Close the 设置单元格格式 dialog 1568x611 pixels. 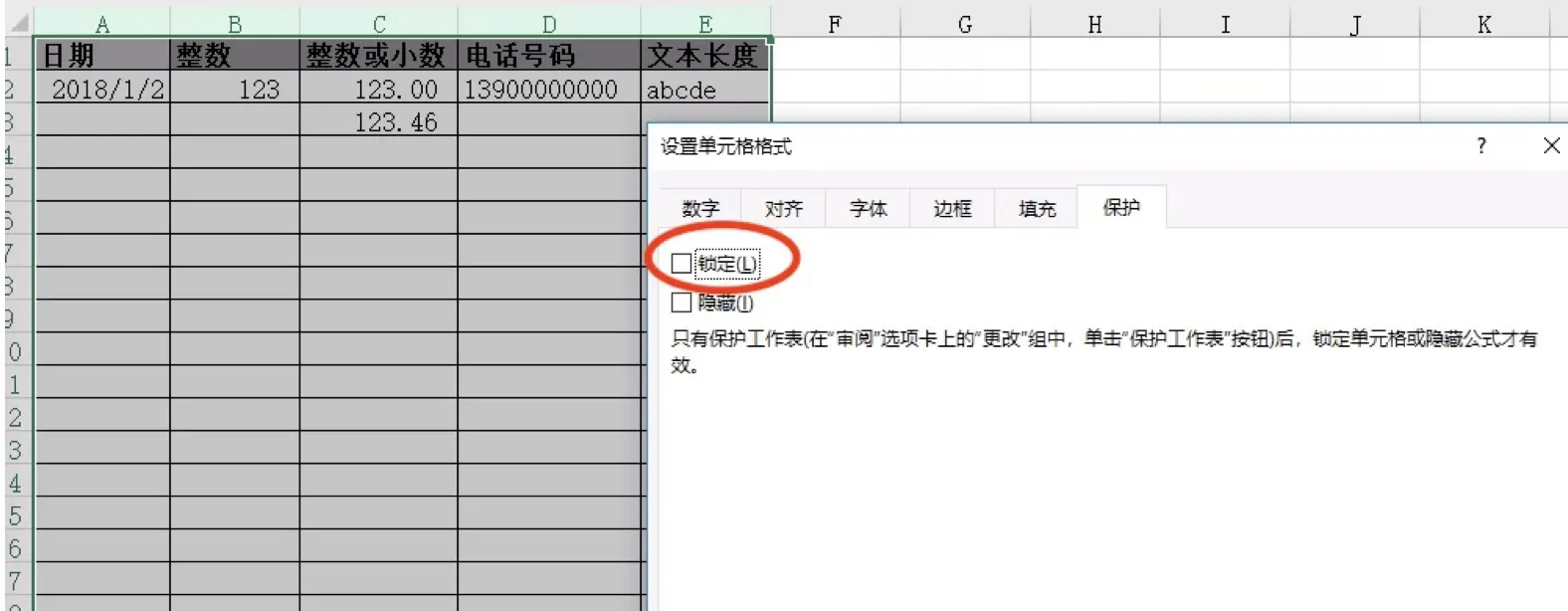tap(1551, 146)
